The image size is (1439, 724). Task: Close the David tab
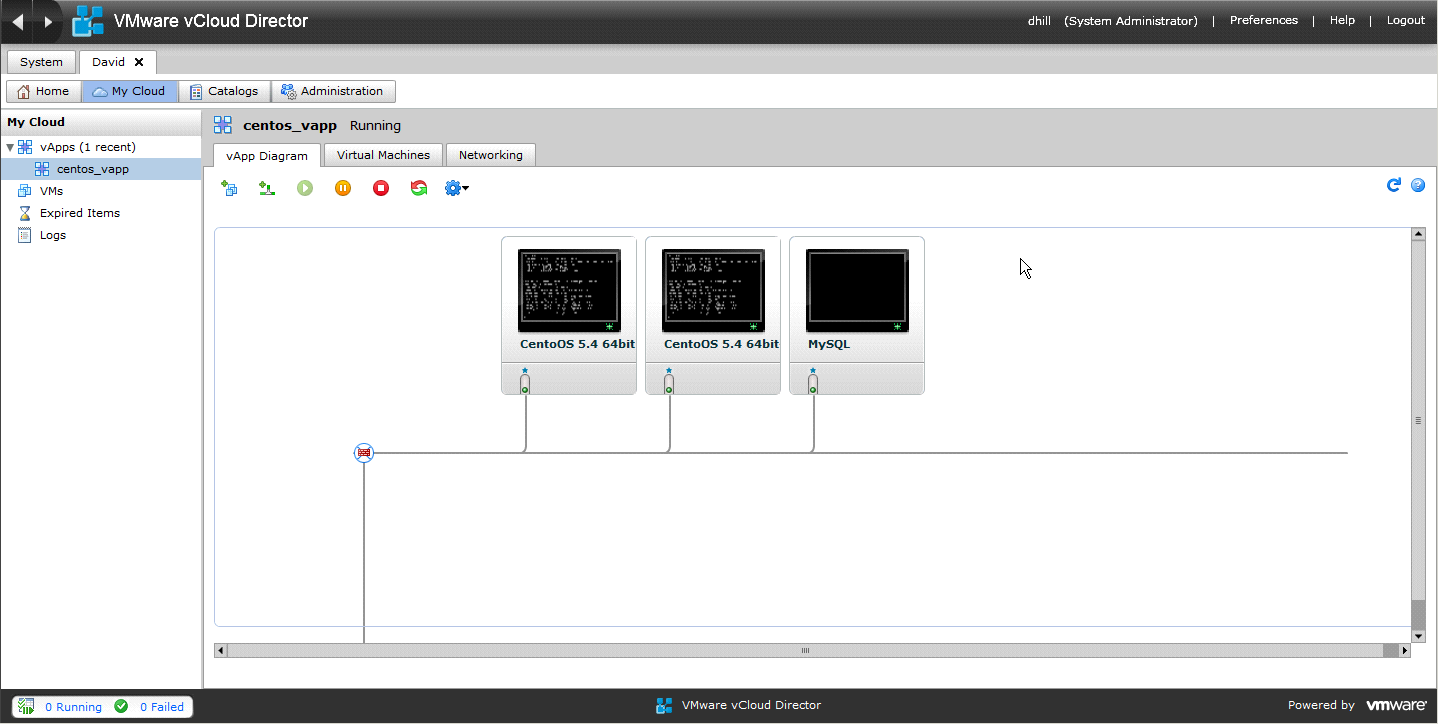pos(139,62)
